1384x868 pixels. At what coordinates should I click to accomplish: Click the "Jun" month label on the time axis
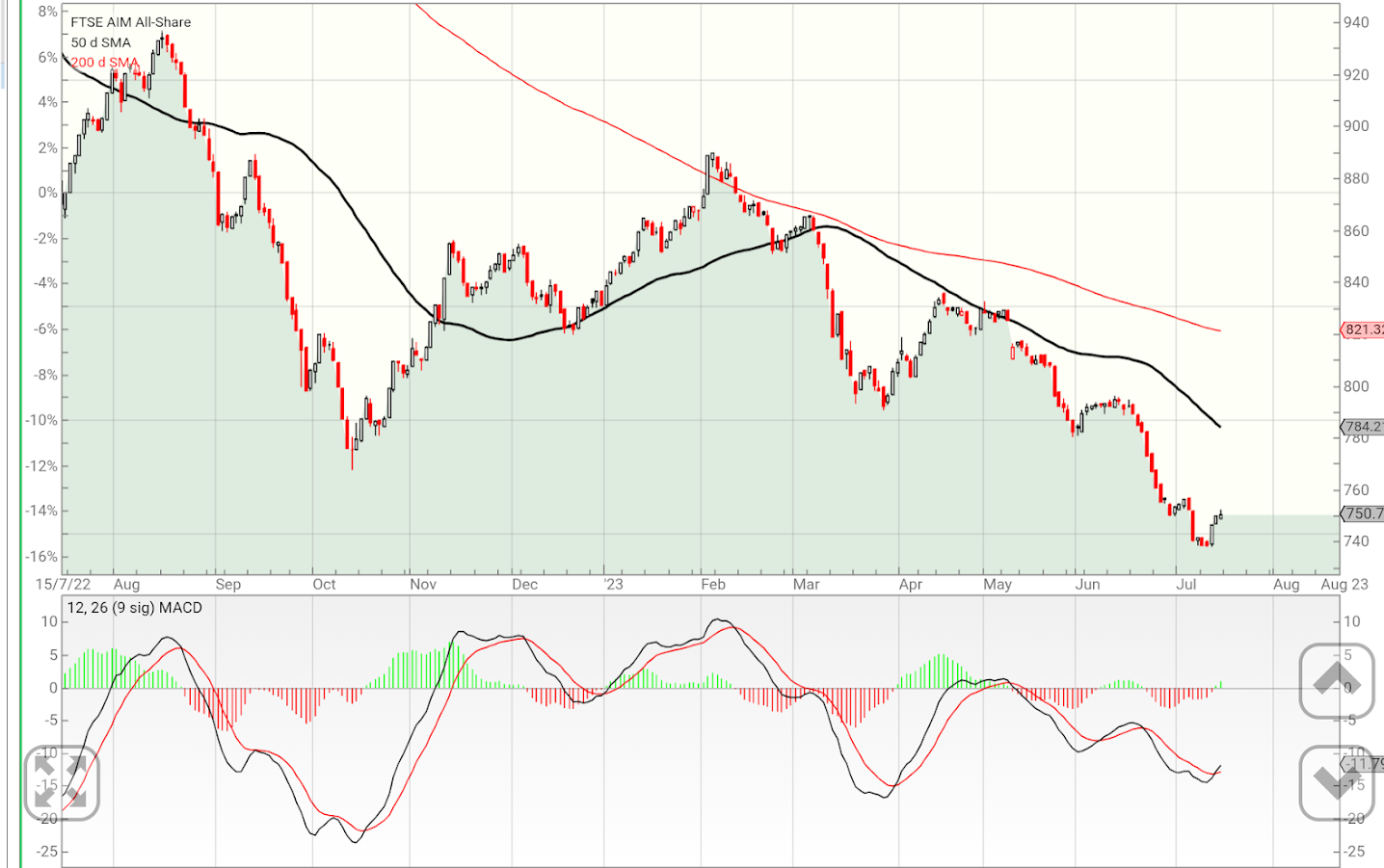[1088, 584]
